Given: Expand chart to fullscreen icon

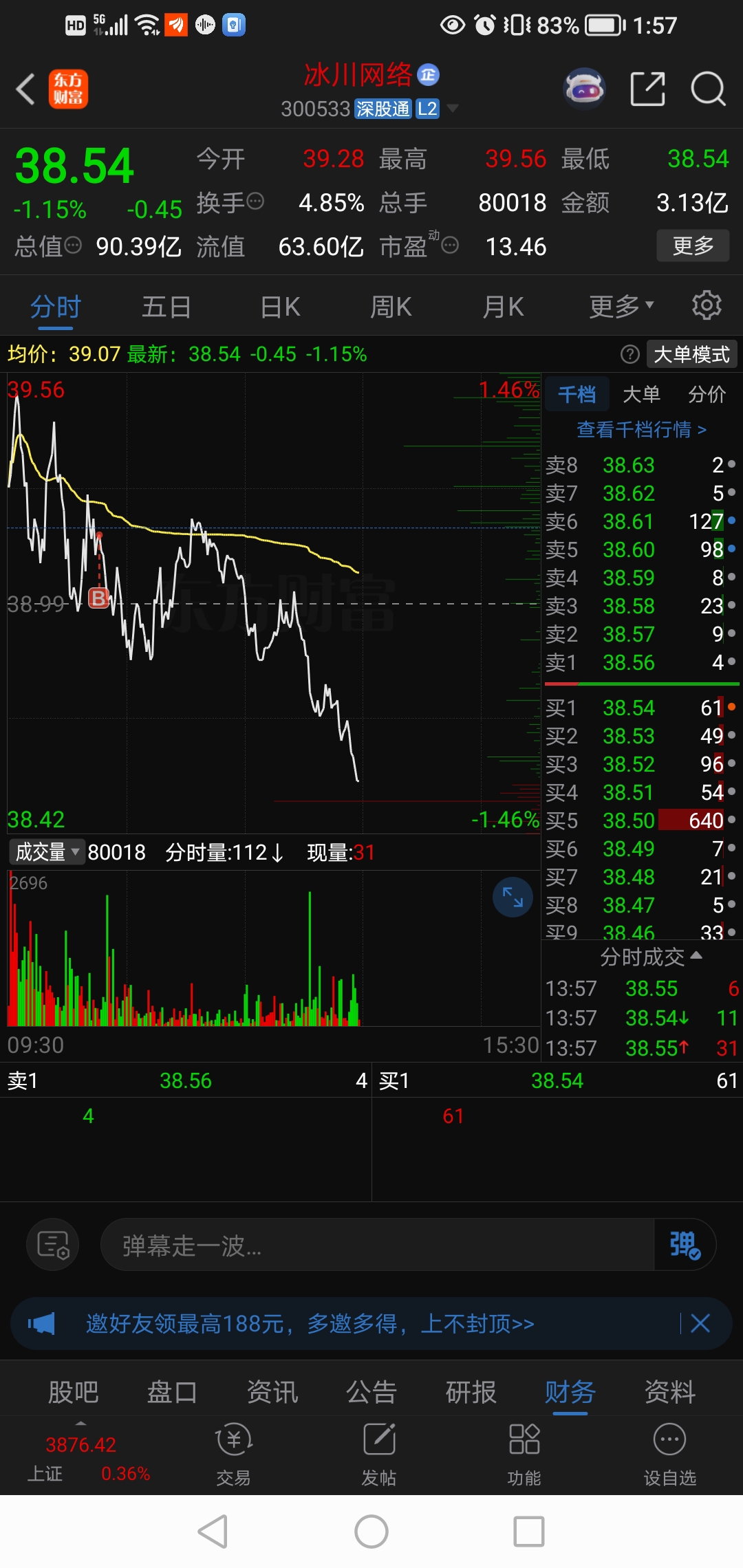Looking at the screenshot, I should coord(513,897).
